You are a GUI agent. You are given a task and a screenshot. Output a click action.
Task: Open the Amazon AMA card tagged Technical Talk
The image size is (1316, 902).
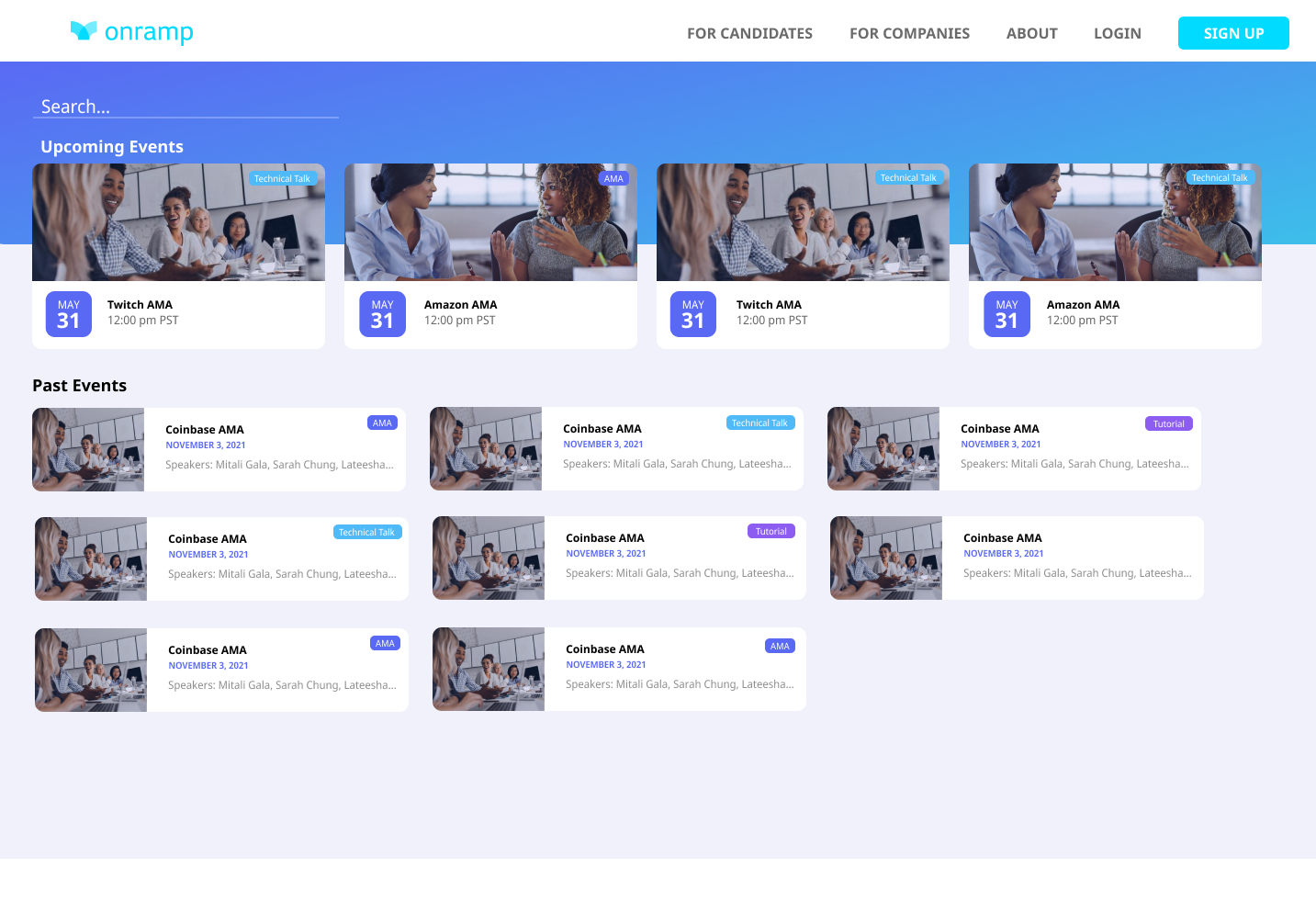(x=1115, y=256)
